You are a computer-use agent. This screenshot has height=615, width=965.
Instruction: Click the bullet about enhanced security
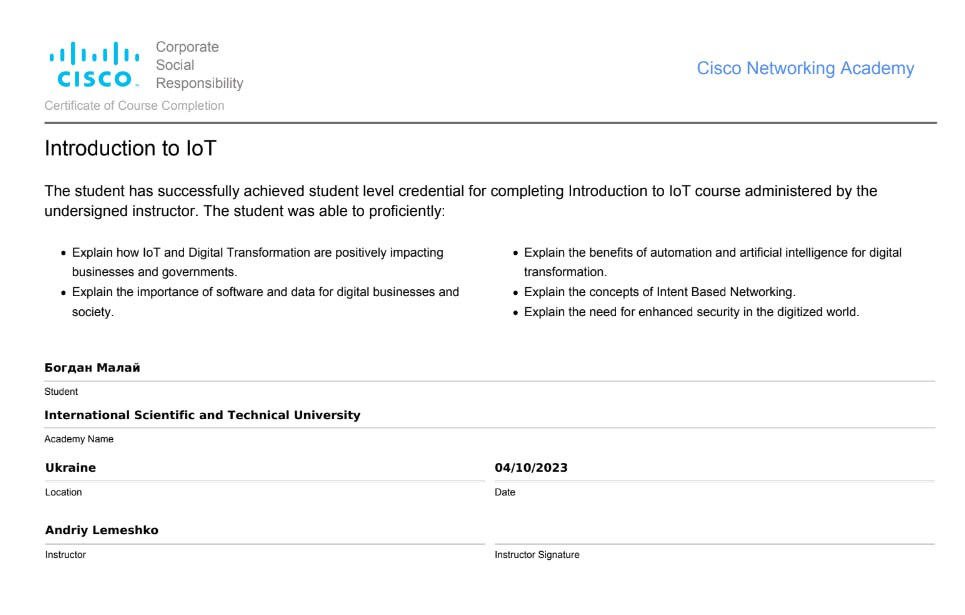pos(691,312)
